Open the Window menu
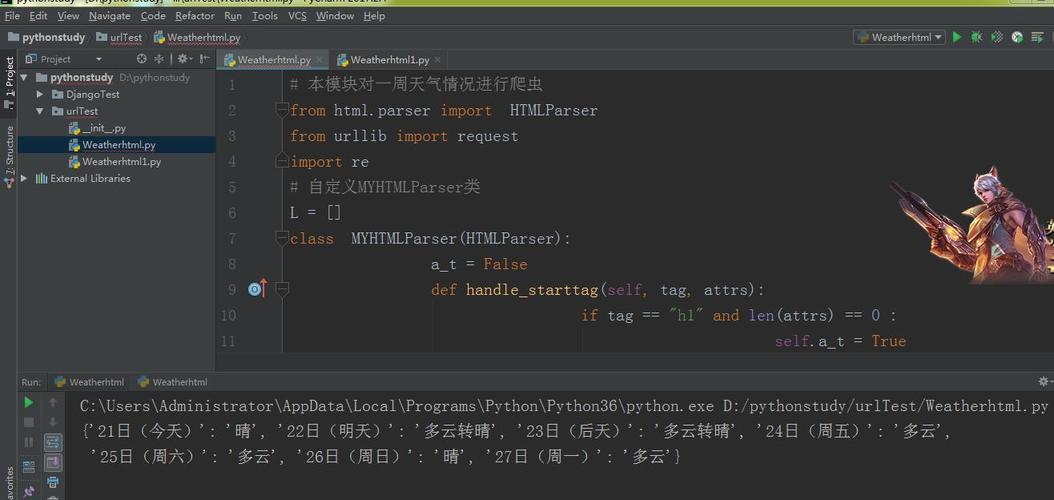 (x=335, y=15)
